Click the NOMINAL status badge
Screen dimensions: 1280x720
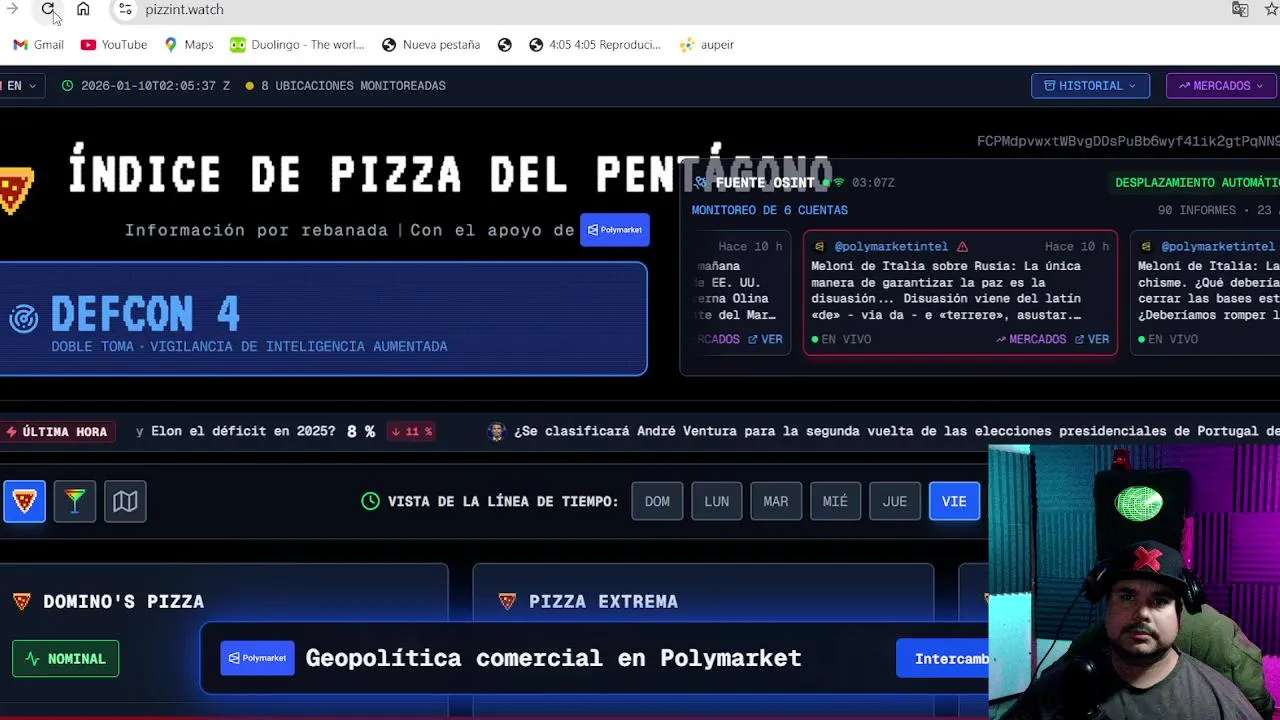pos(66,659)
